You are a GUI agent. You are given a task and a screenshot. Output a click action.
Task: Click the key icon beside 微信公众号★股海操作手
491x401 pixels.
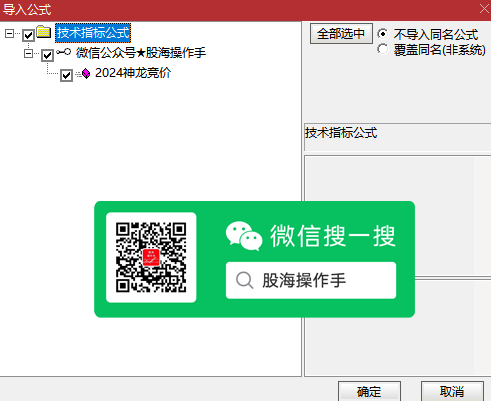[63, 52]
